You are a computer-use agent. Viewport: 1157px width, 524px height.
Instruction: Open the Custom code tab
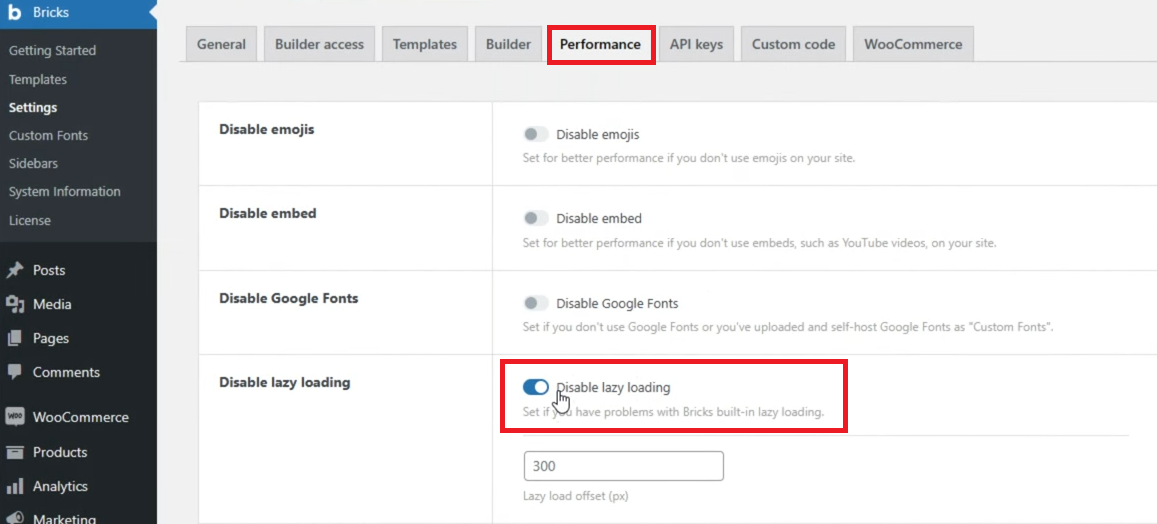coord(793,44)
